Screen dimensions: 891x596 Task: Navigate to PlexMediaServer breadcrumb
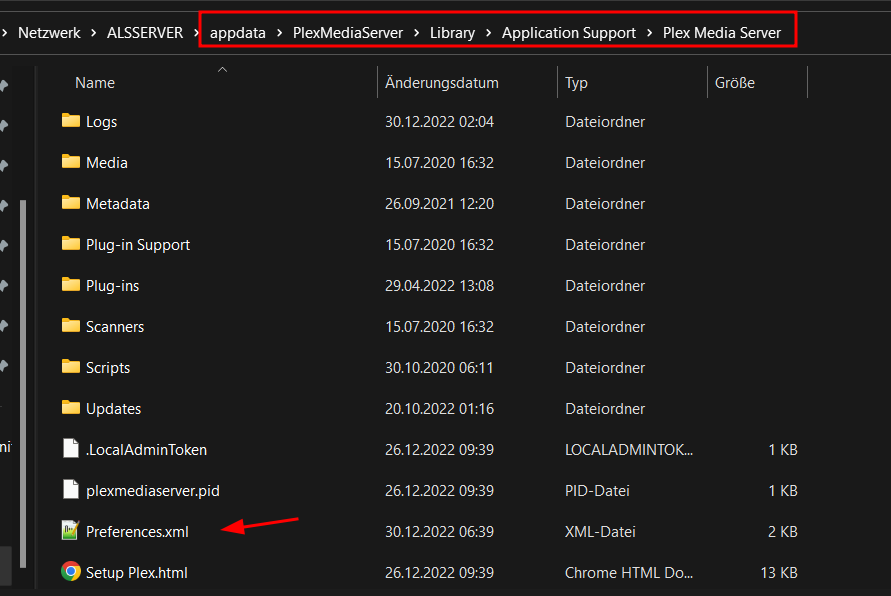pos(348,33)
